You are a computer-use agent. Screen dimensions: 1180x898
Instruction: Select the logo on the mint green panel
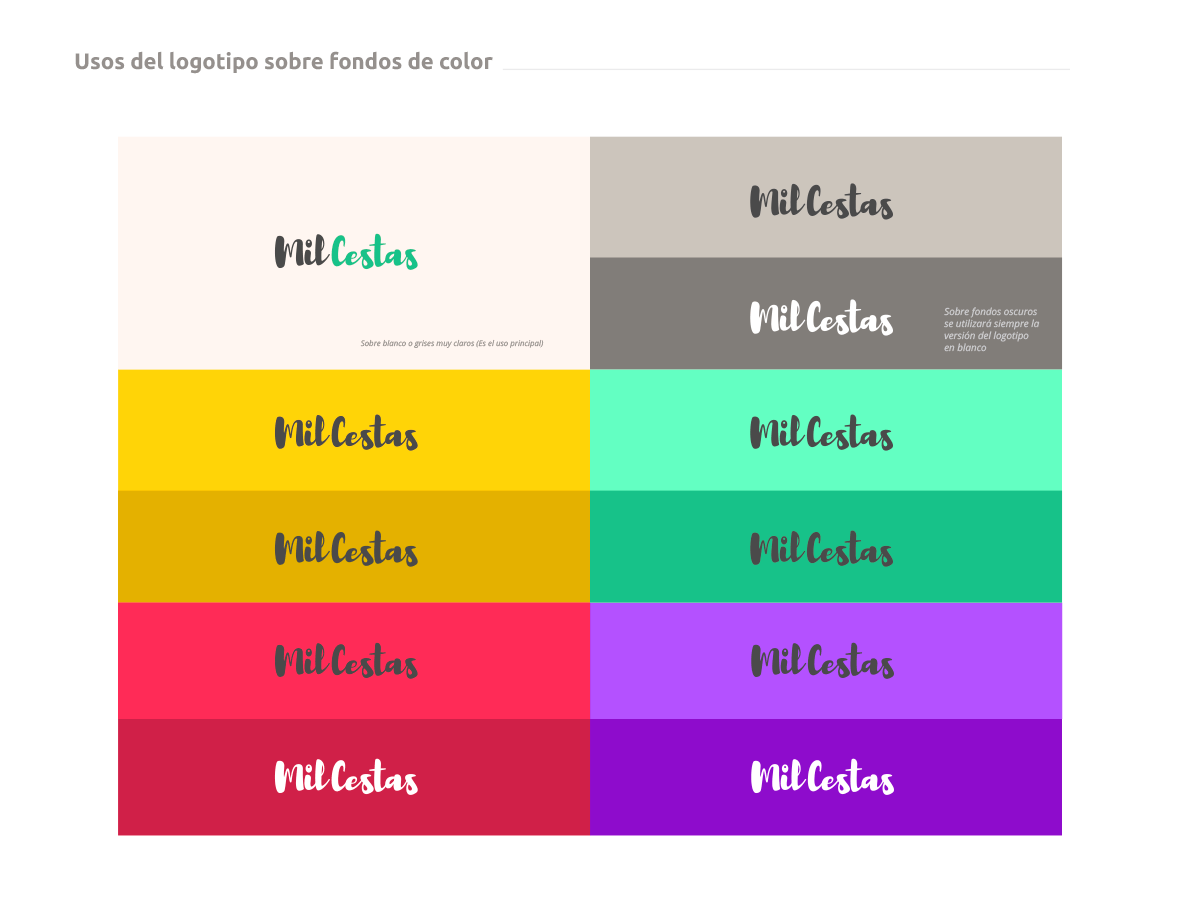click(821, 433)
